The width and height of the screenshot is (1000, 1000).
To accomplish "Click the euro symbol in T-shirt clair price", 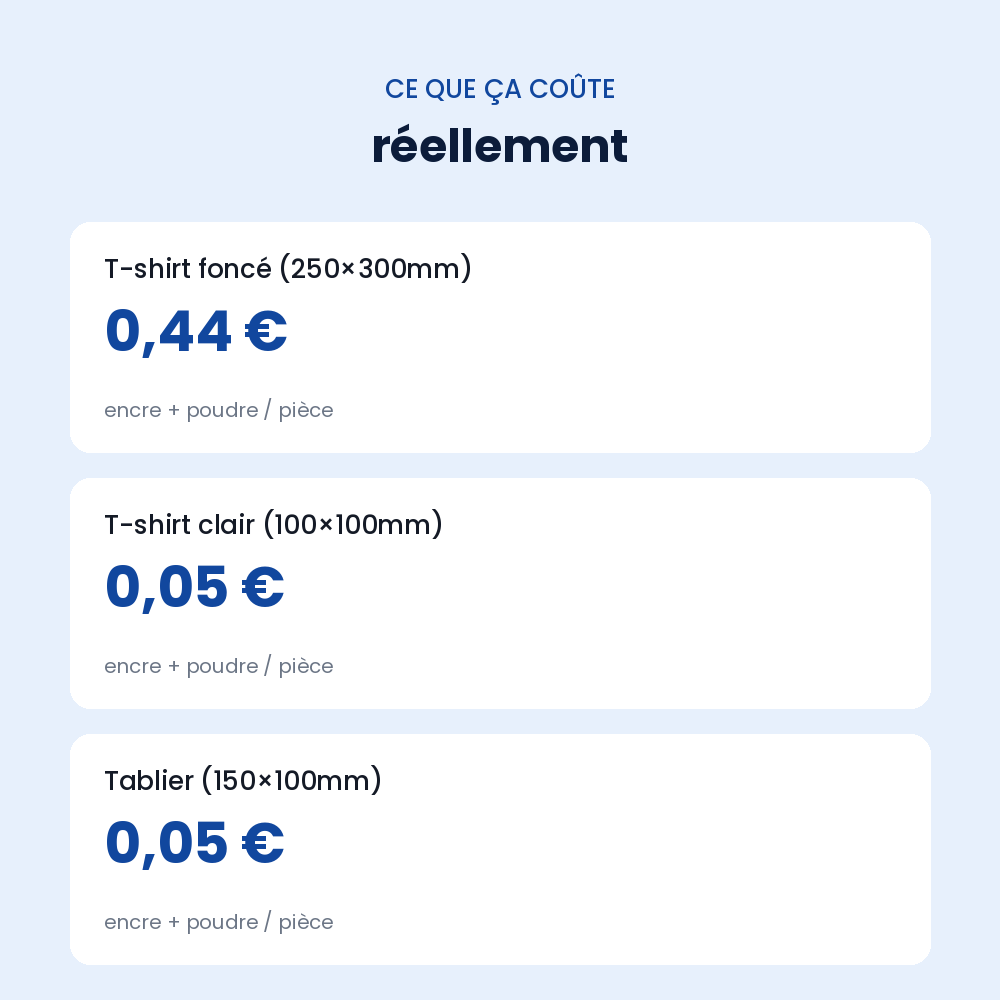I will point(263,587).
